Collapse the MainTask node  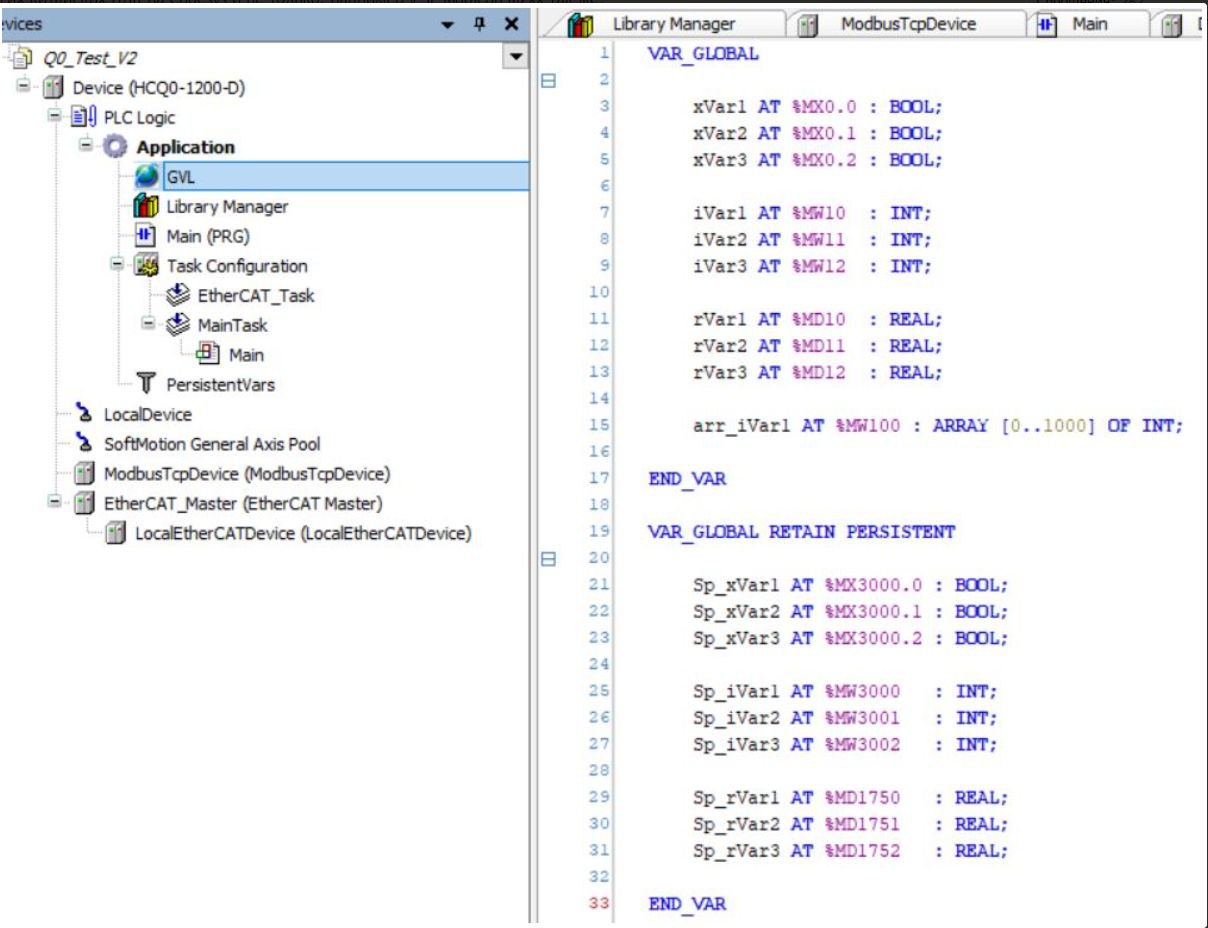[149, 324]
